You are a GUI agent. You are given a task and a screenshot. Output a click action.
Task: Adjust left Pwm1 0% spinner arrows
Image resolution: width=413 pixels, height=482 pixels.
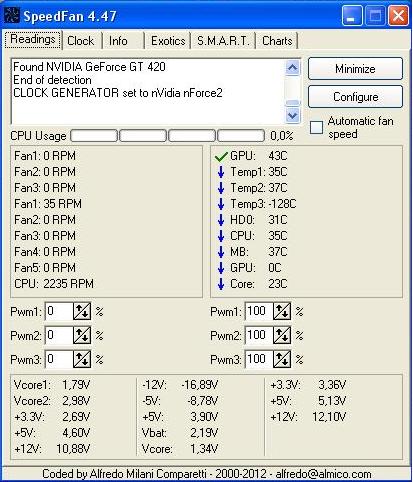click(x=82, y=312)
